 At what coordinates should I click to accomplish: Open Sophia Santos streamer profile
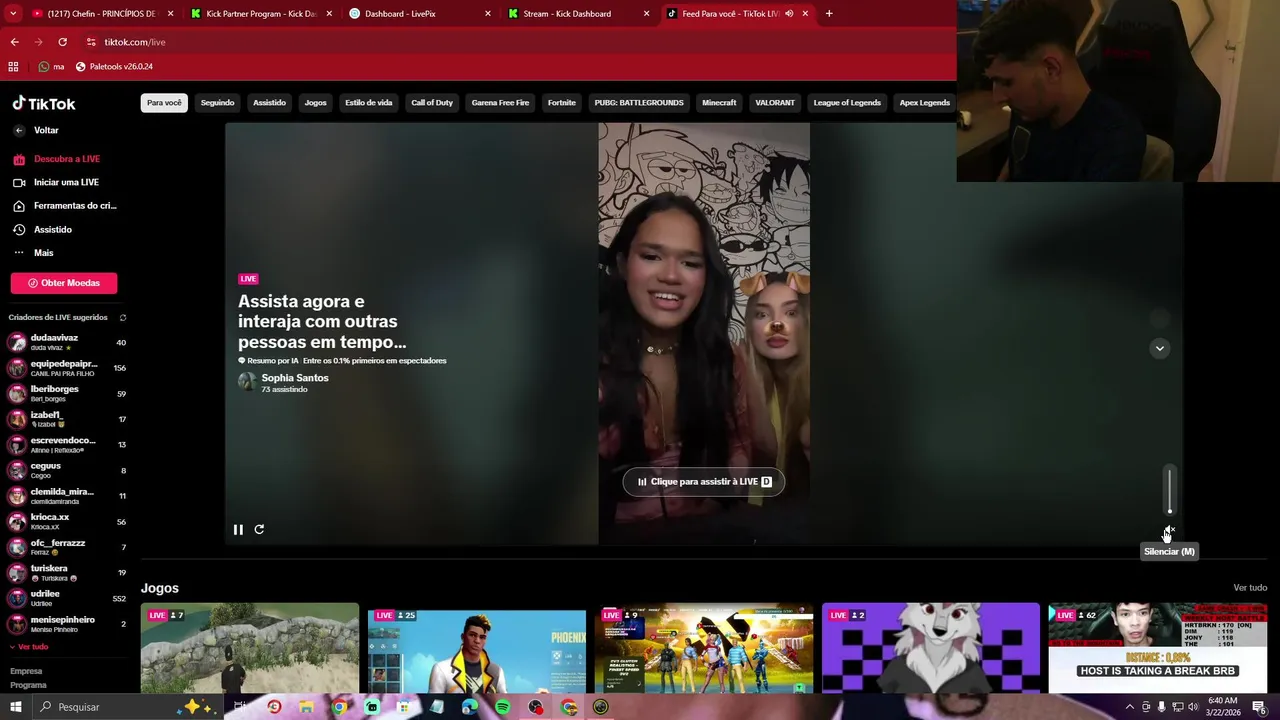coord(295,378)
